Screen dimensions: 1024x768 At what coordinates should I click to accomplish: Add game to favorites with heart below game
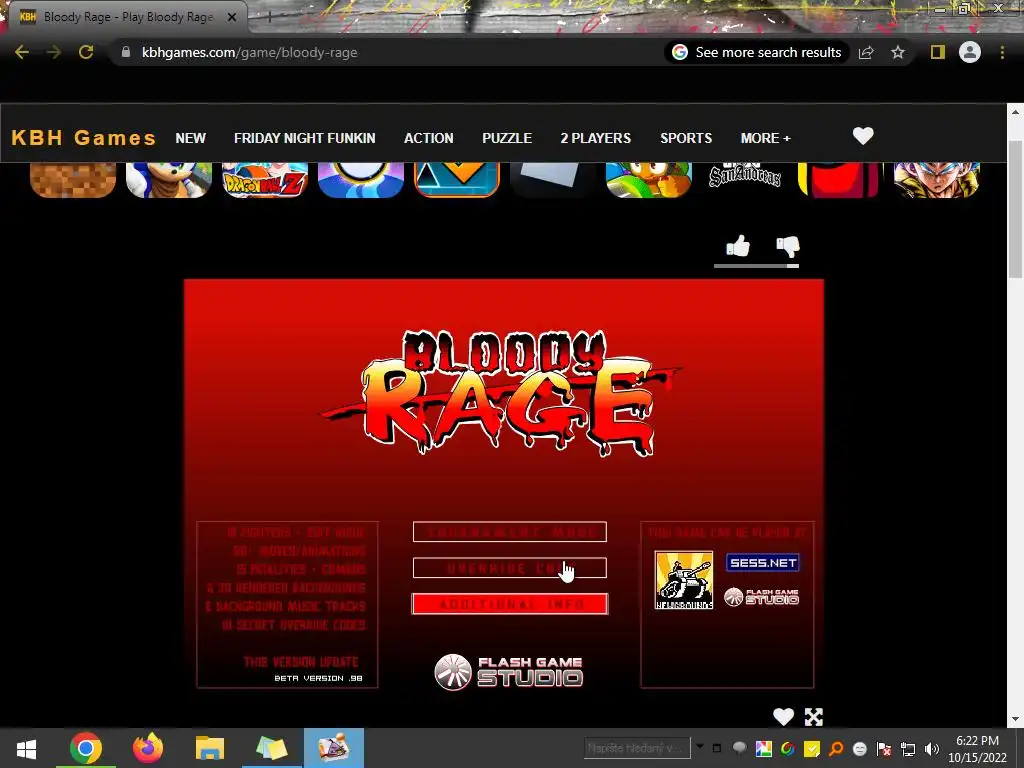click(x=783, y=716)
